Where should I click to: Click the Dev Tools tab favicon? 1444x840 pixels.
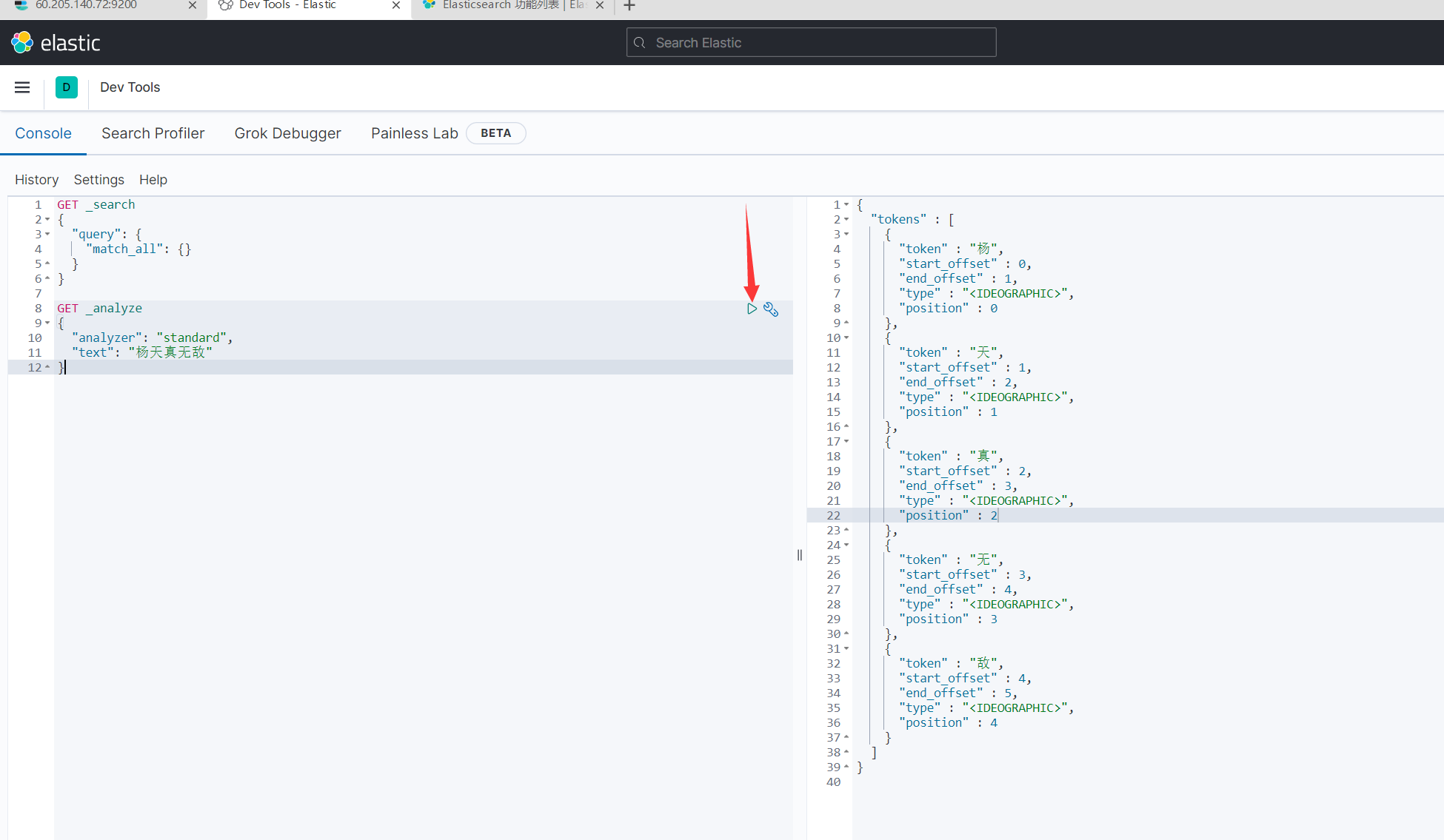pos(226,5)
